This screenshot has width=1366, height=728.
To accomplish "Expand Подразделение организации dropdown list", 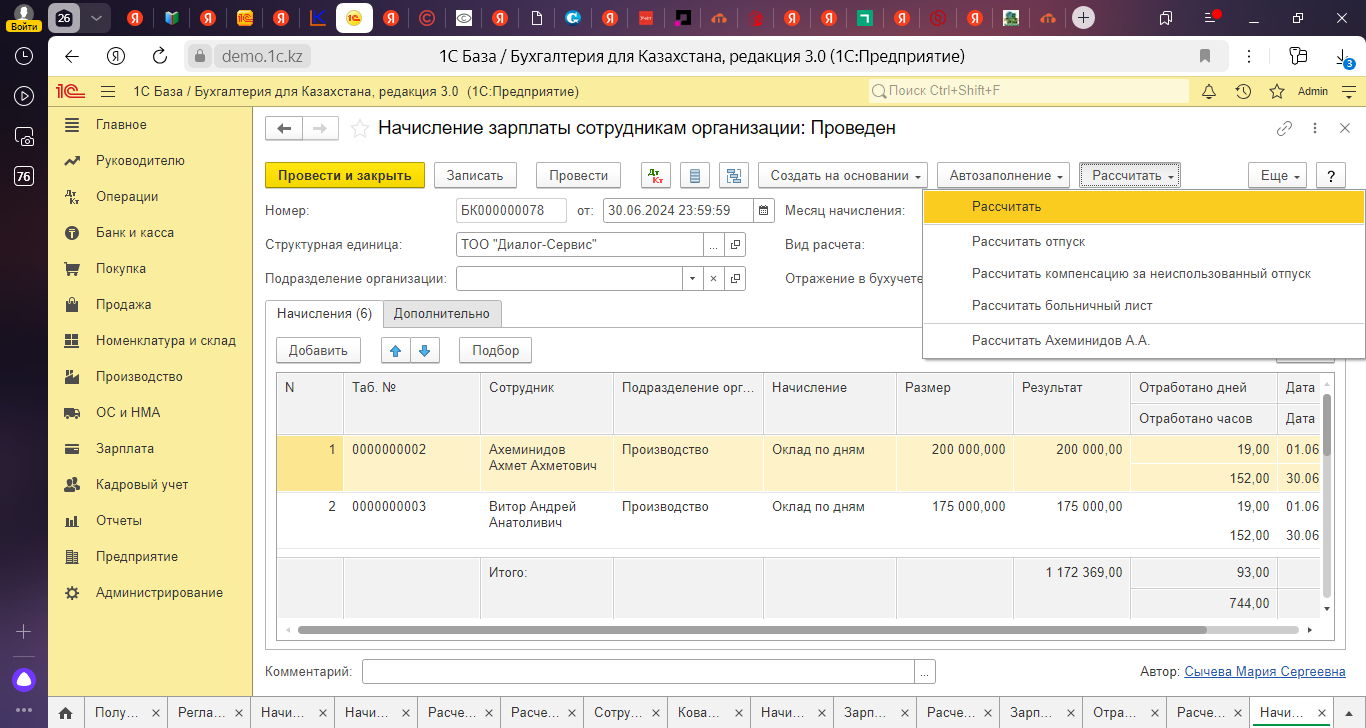I will (692, 279).
